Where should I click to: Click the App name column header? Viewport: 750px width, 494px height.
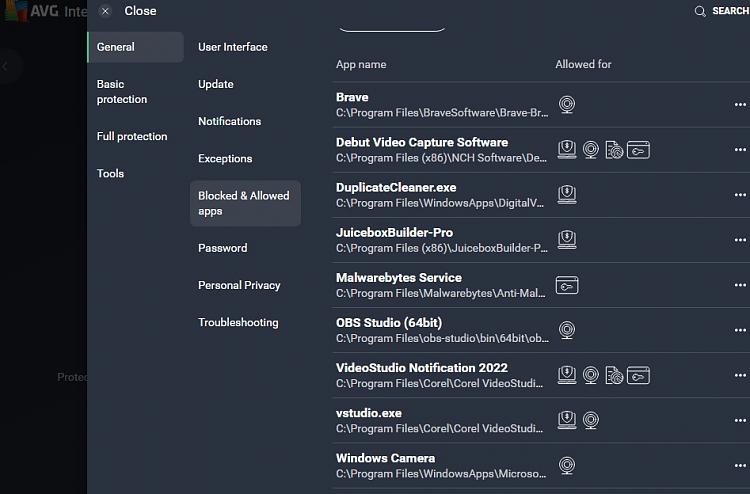point(361,64)
